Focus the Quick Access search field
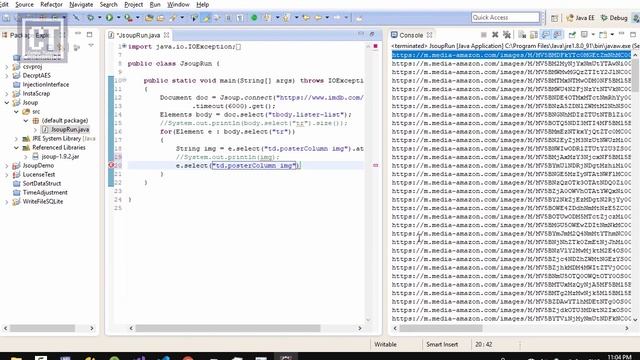Viewport: 640px width, 360px height. [x=505, y=18]
